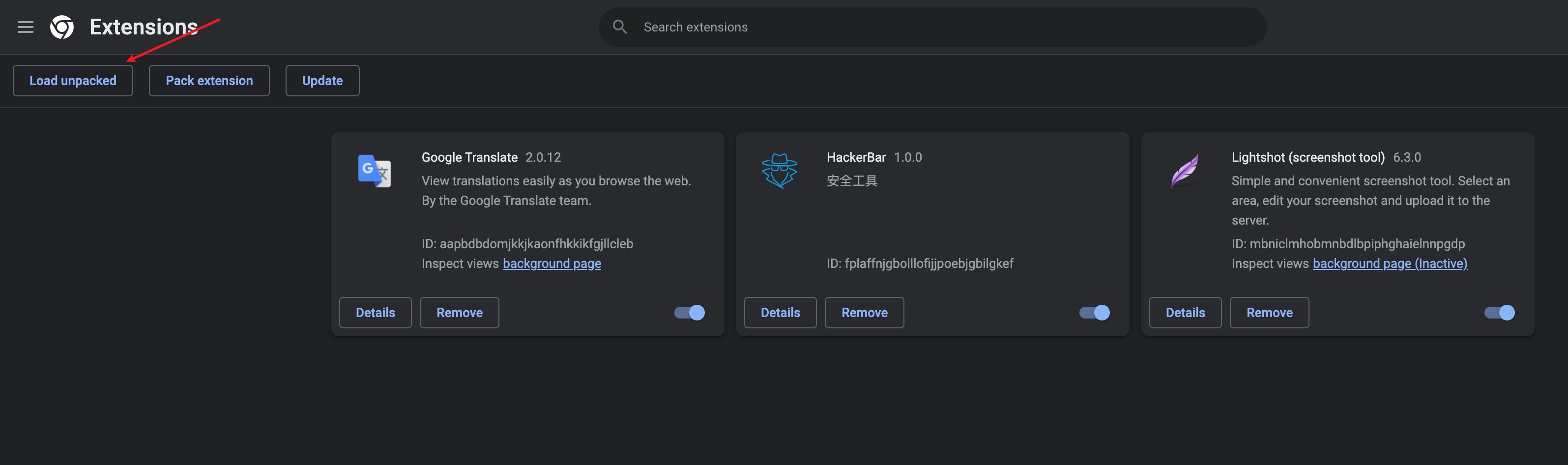
Task: Click the Chrome logo icon
Action: point(62,27)
